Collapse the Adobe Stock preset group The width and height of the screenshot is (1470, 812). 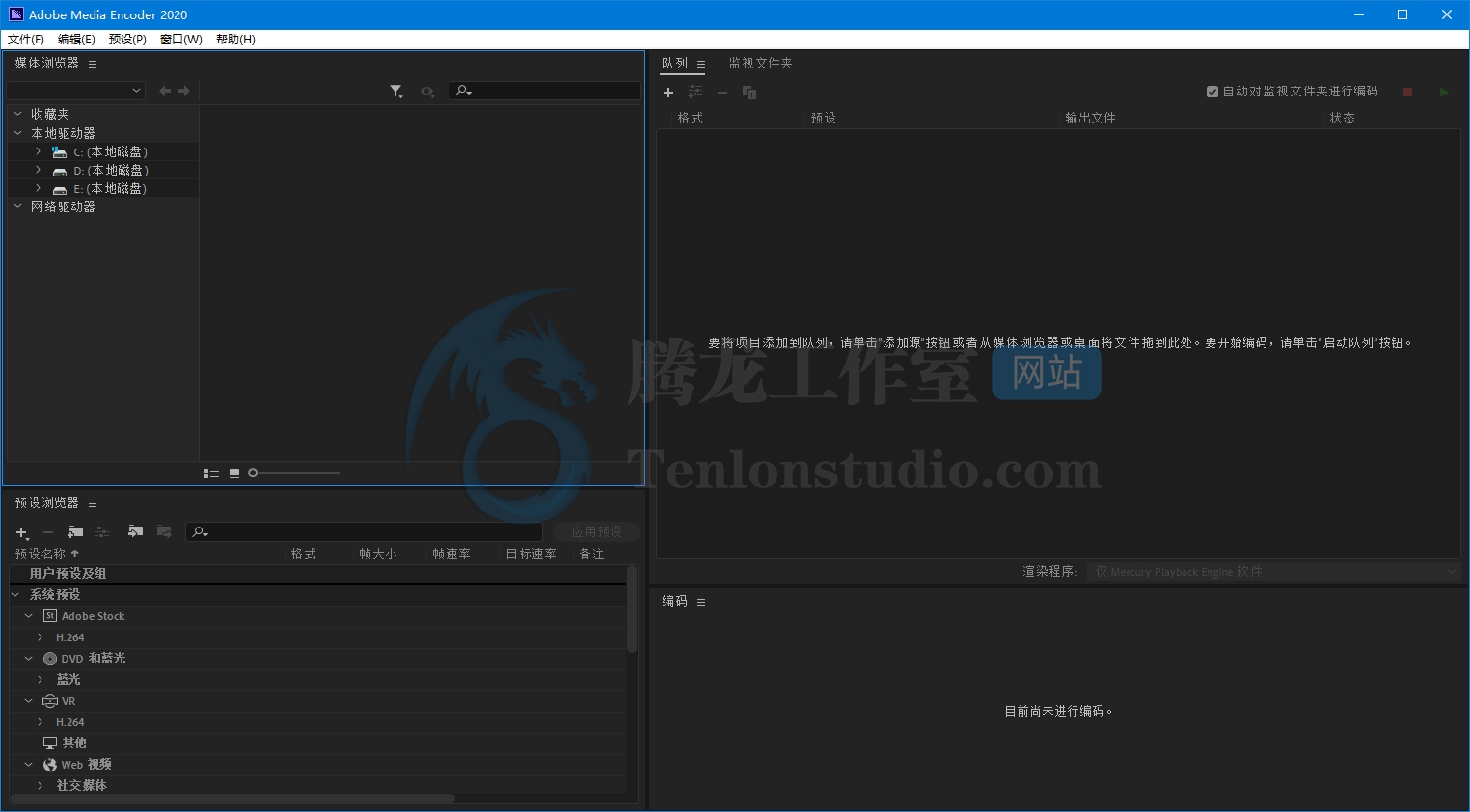28,616
